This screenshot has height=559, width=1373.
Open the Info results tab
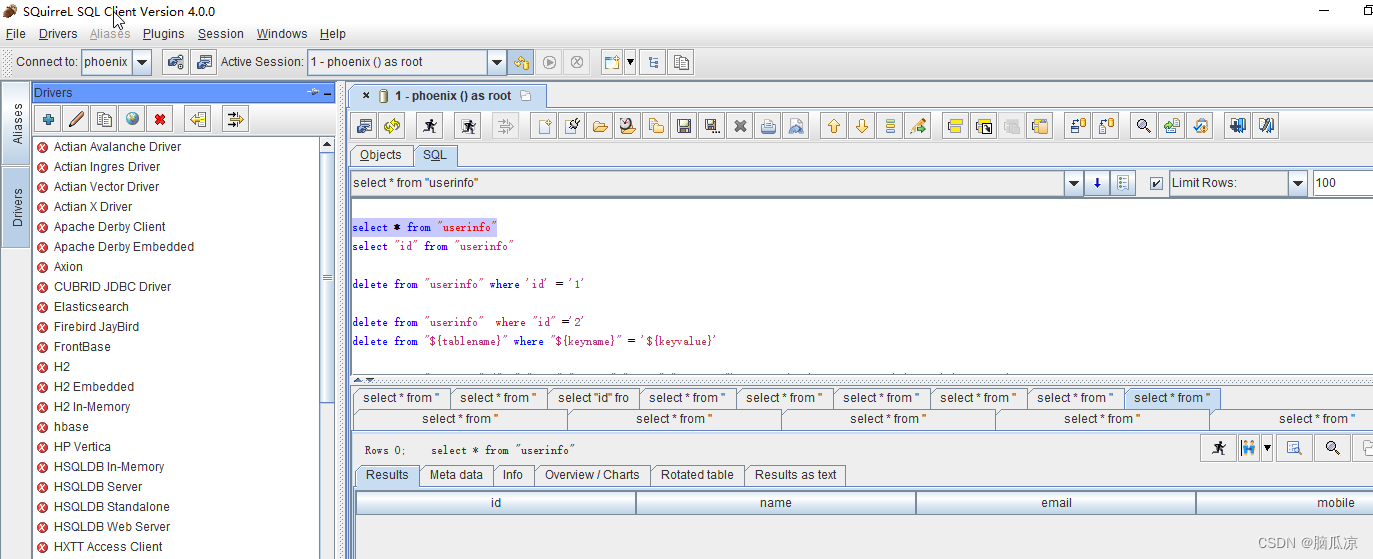pyautogui.click(x=513, y=475)
